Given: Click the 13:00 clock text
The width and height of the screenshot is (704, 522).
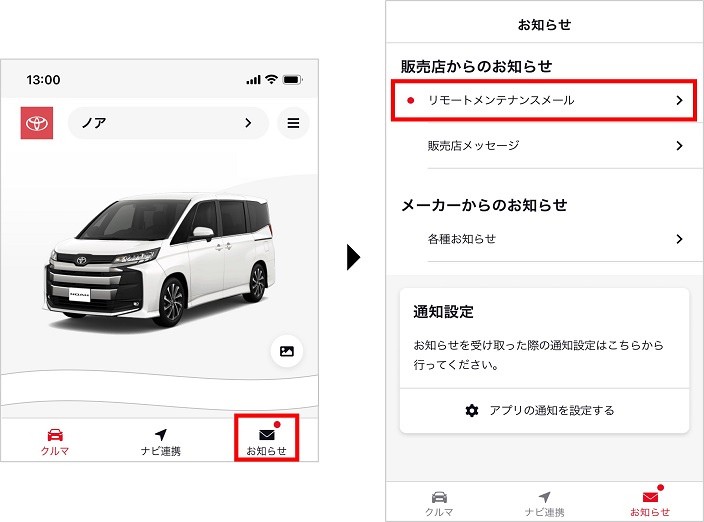Looking at the screenshot, I should click(x=43, y=80).
